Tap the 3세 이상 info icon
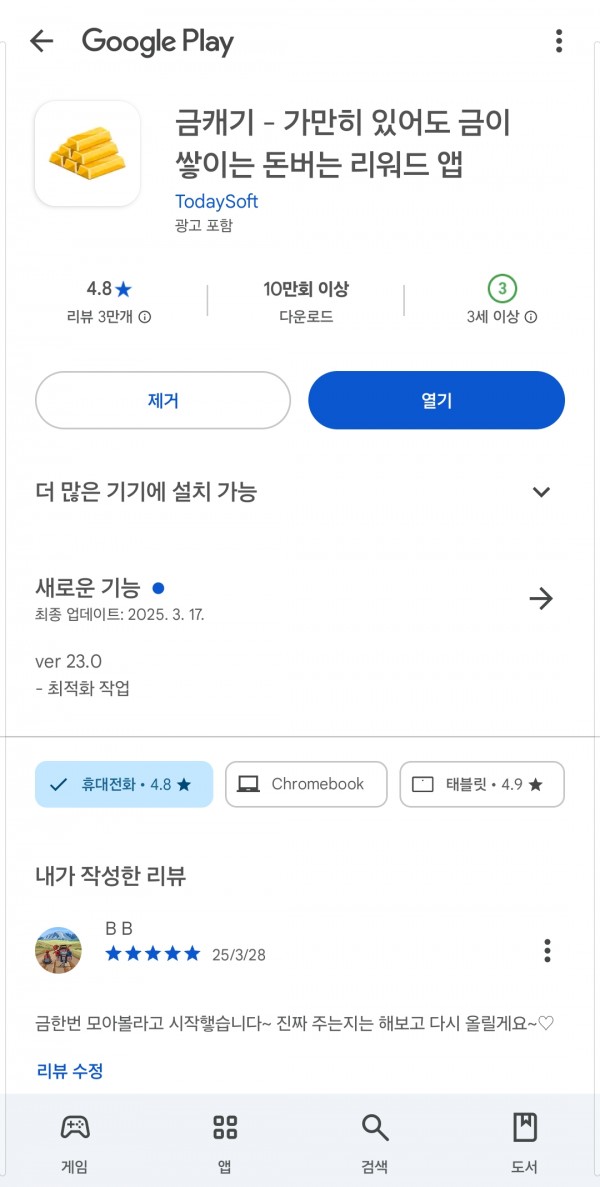600x1187 pixels. click(x=531, y=317)
